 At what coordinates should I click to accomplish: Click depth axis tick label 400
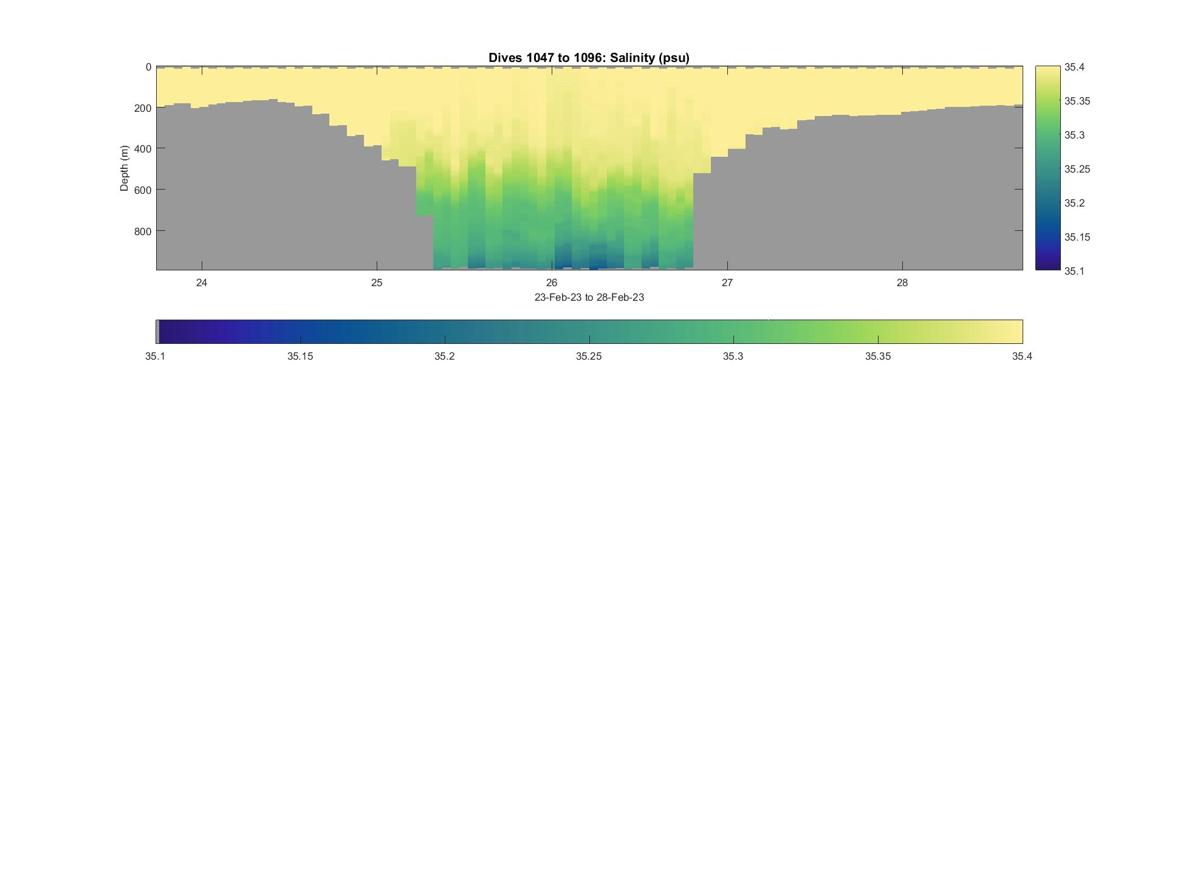143,149
